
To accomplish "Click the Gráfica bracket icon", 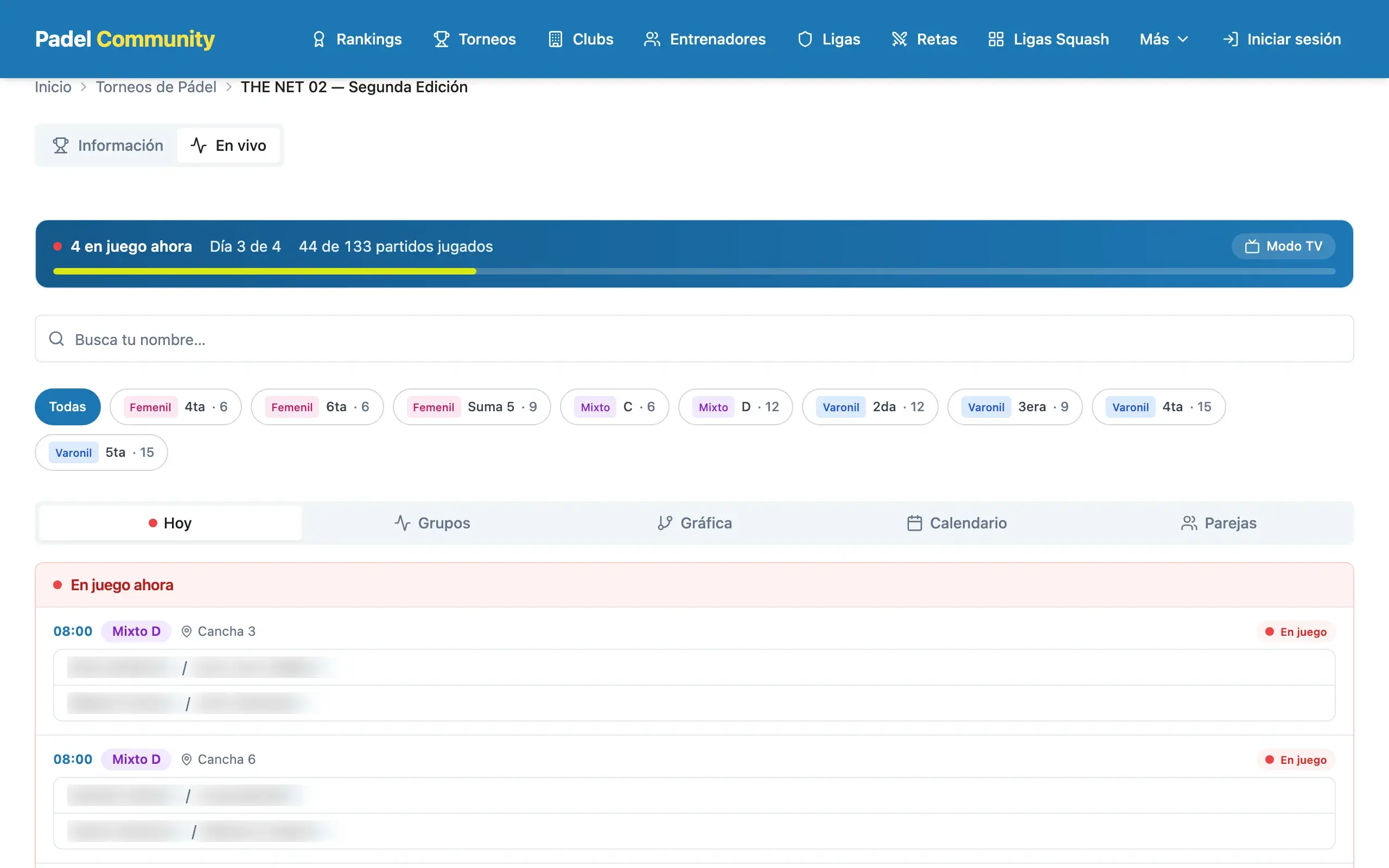I will (665, 523).
